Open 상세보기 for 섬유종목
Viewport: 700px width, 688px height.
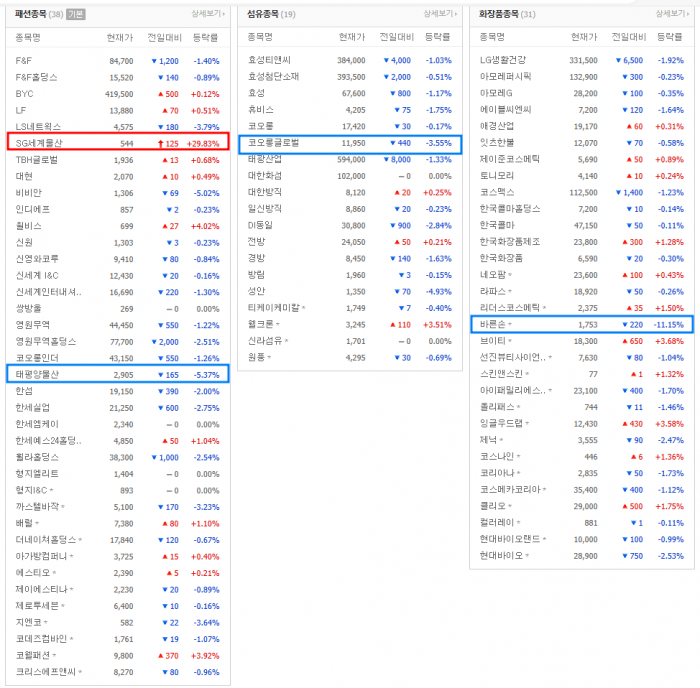tap(440, 14)
